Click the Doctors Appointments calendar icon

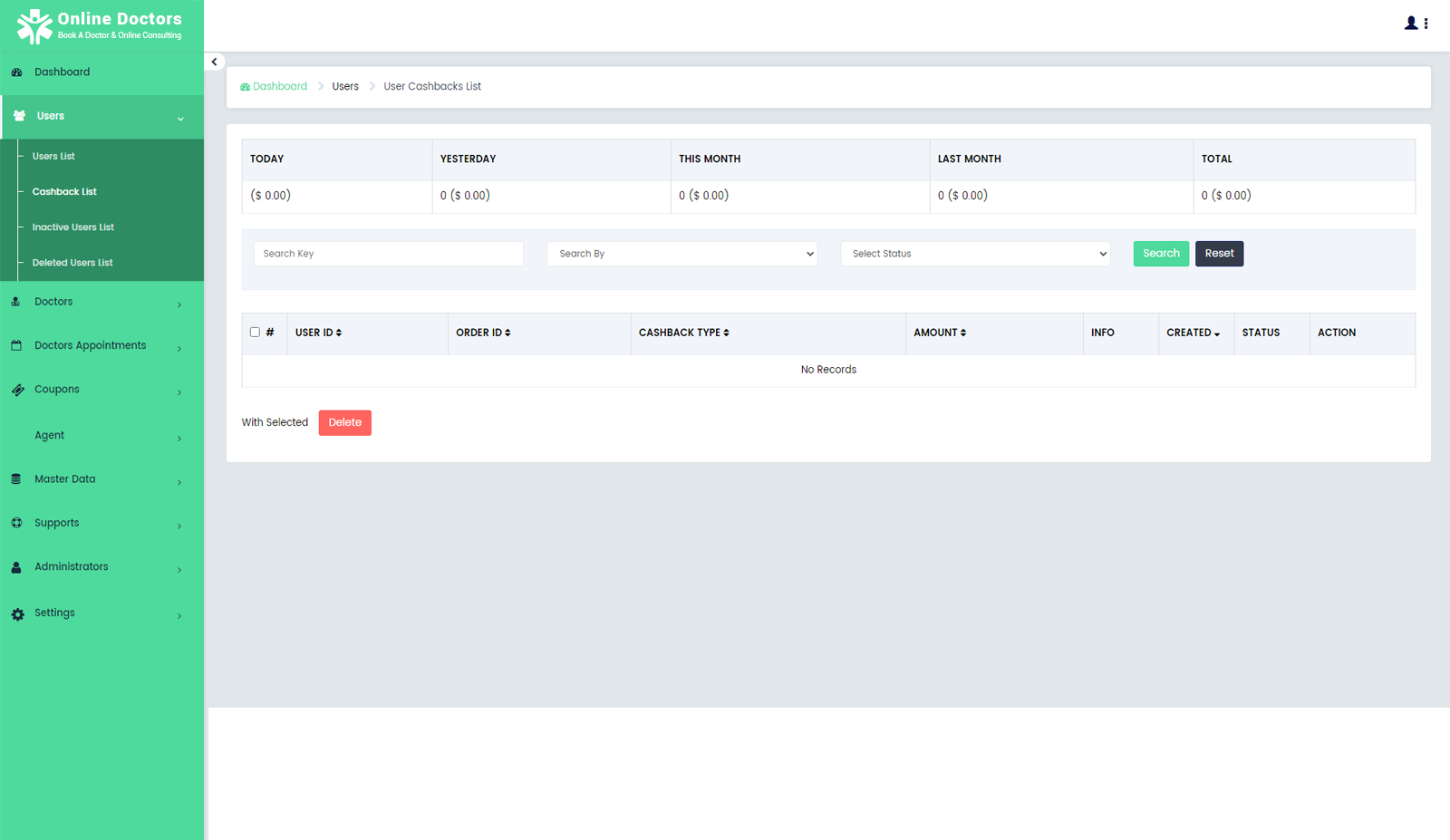coord(16,345)
